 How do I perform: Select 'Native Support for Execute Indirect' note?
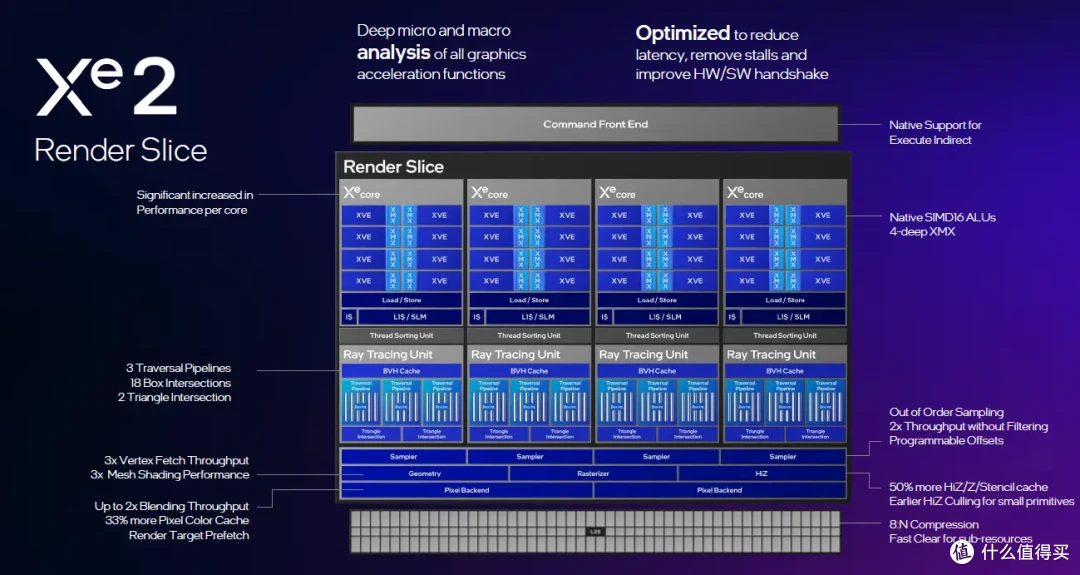point(935,132)
